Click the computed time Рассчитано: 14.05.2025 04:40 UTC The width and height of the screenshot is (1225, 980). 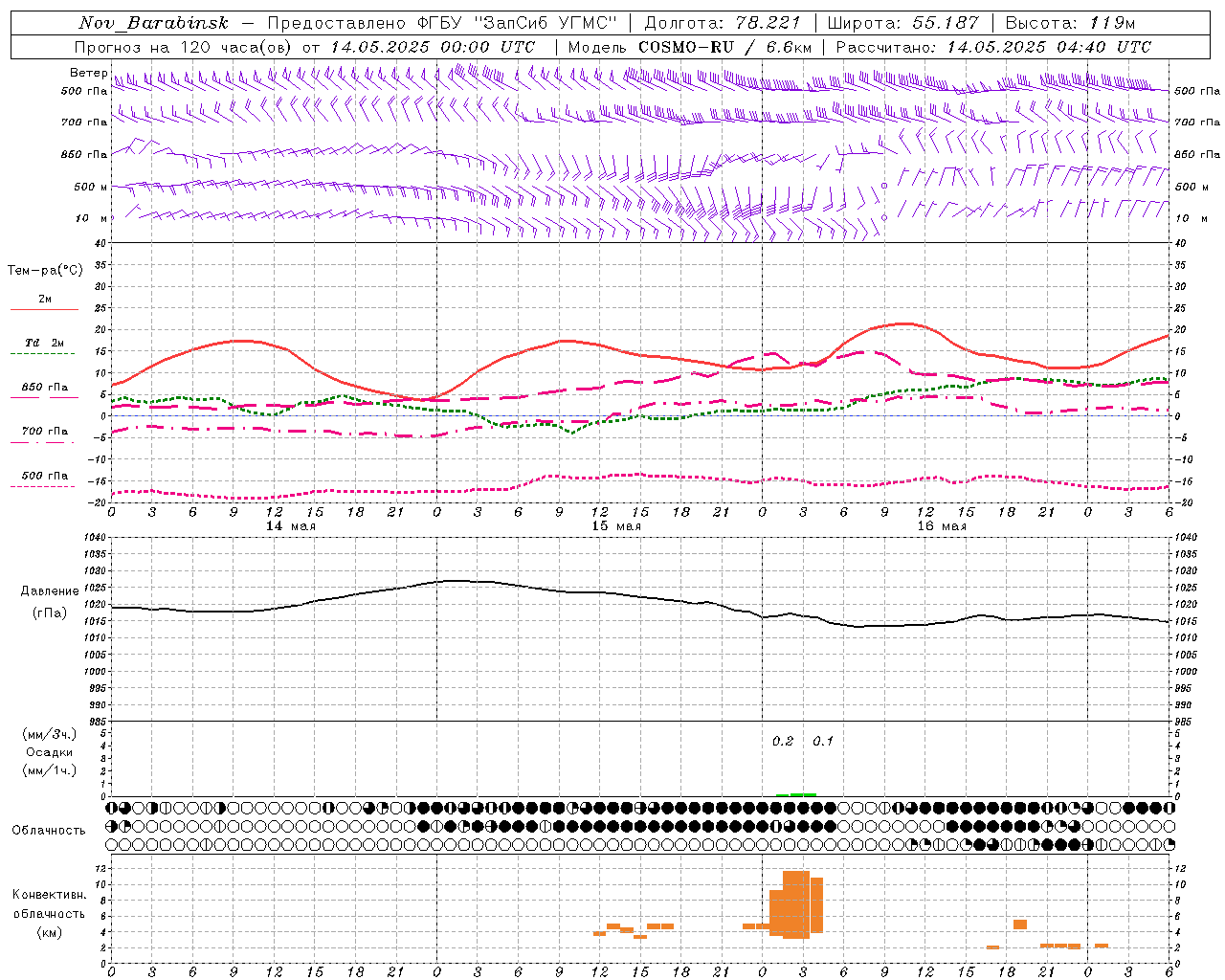pos(993,47)
